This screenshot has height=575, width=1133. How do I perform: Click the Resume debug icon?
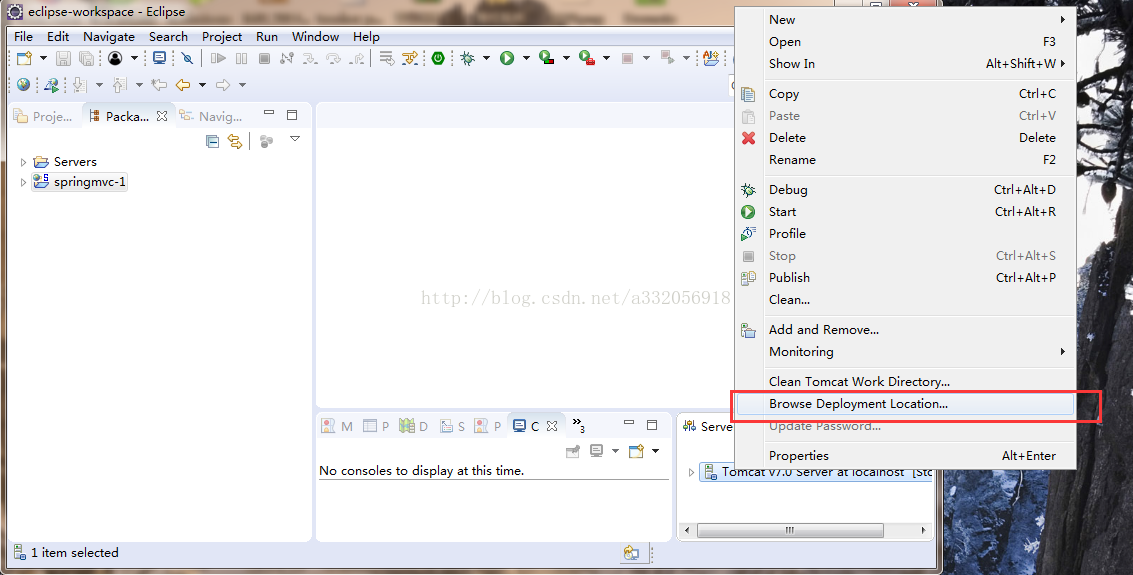coord(217,59)
